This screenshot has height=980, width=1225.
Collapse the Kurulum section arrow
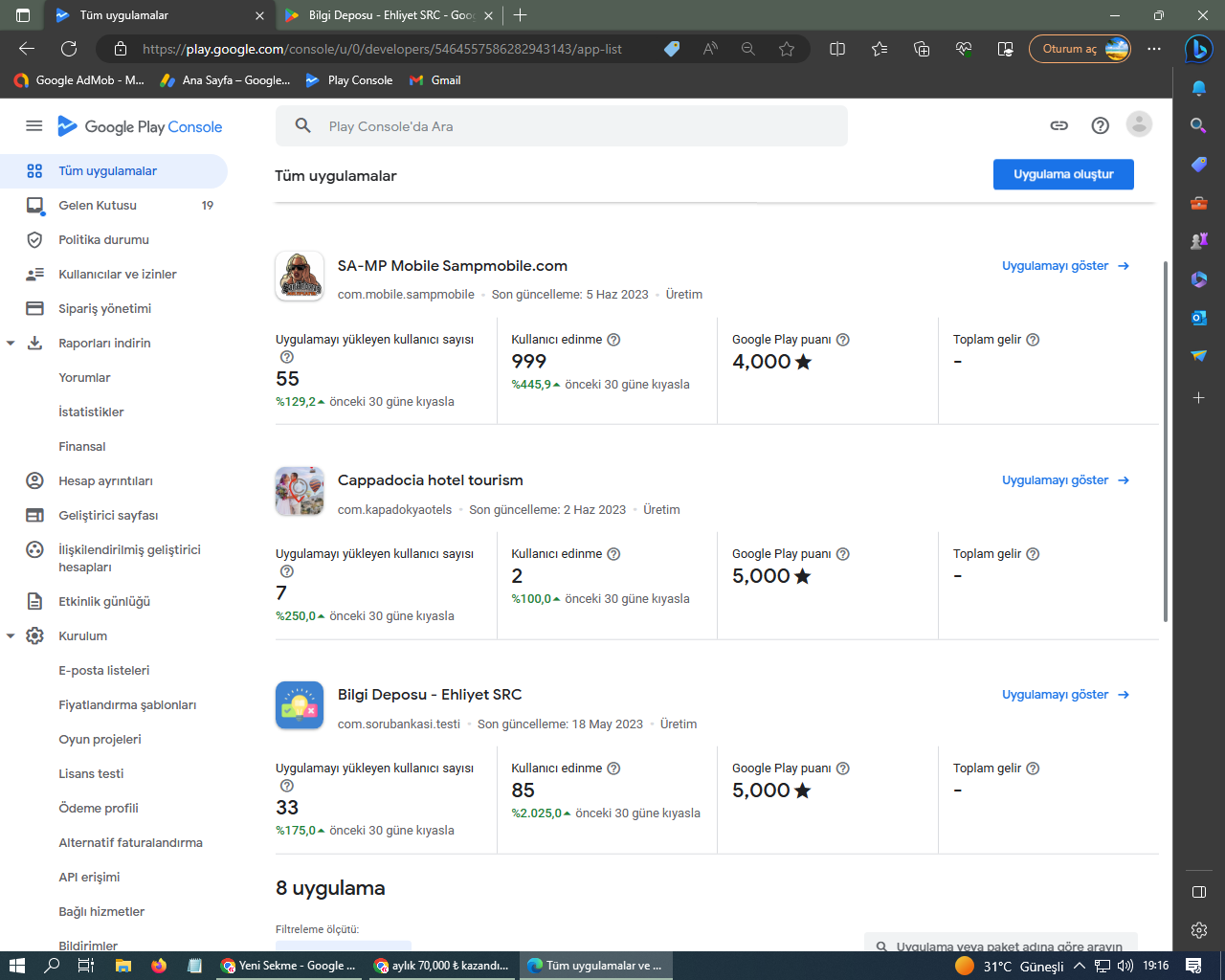coord(11,635)
